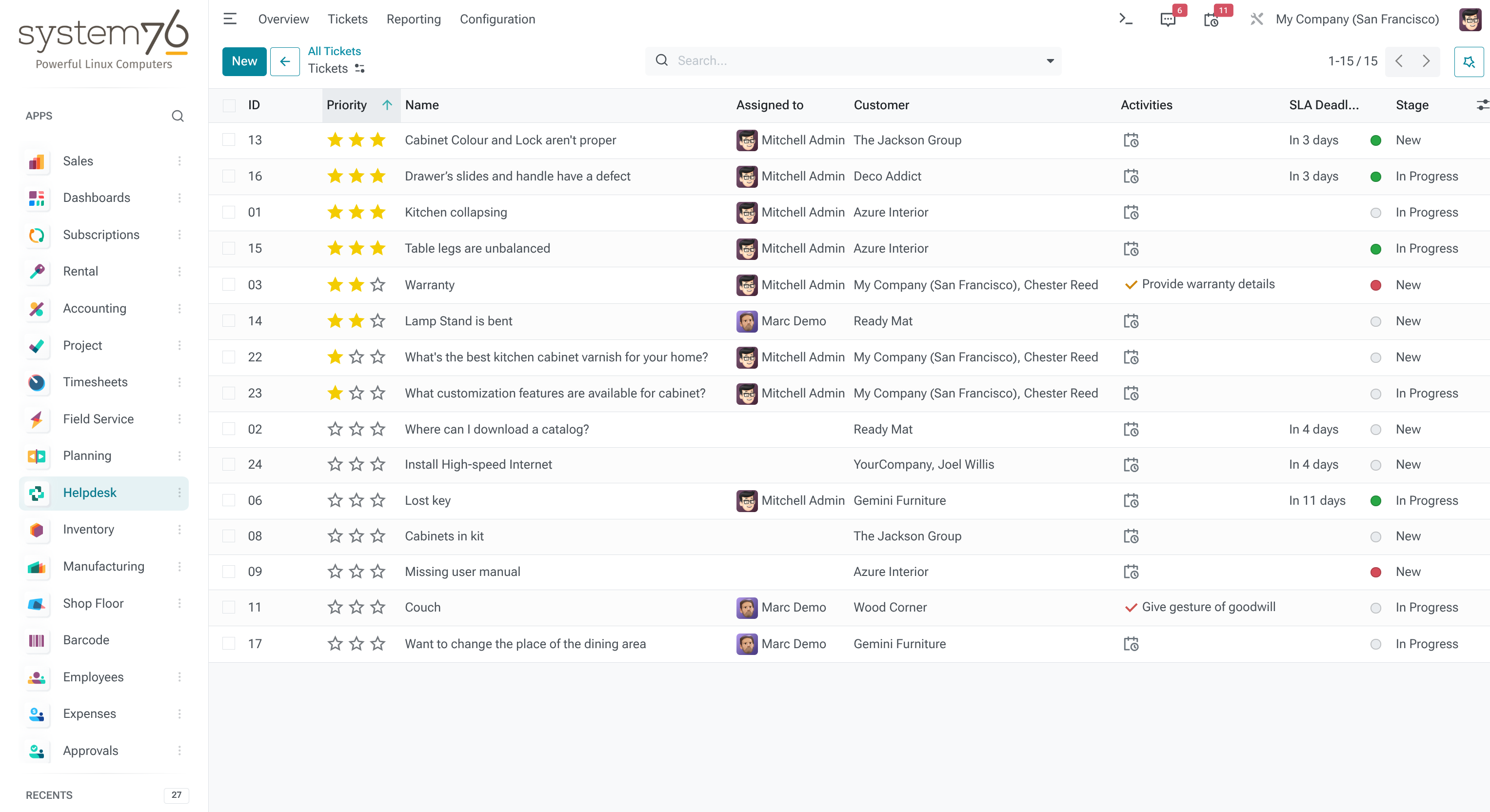
Task: Set third priority star on Warranty ticket
Action: (377, 285)
